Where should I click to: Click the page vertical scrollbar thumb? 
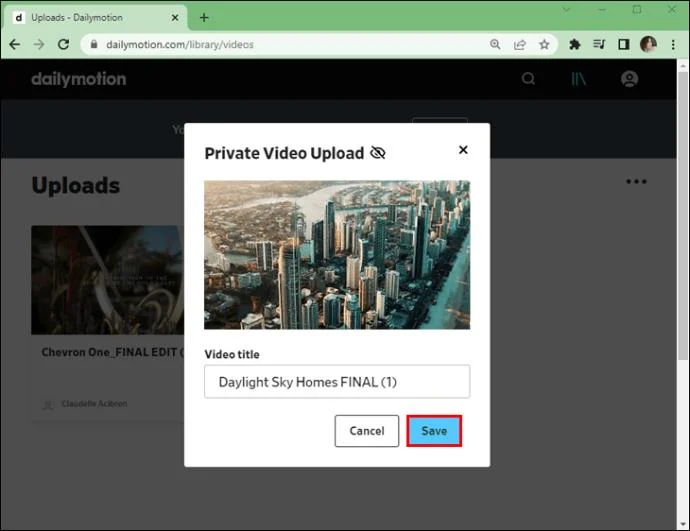683,216
